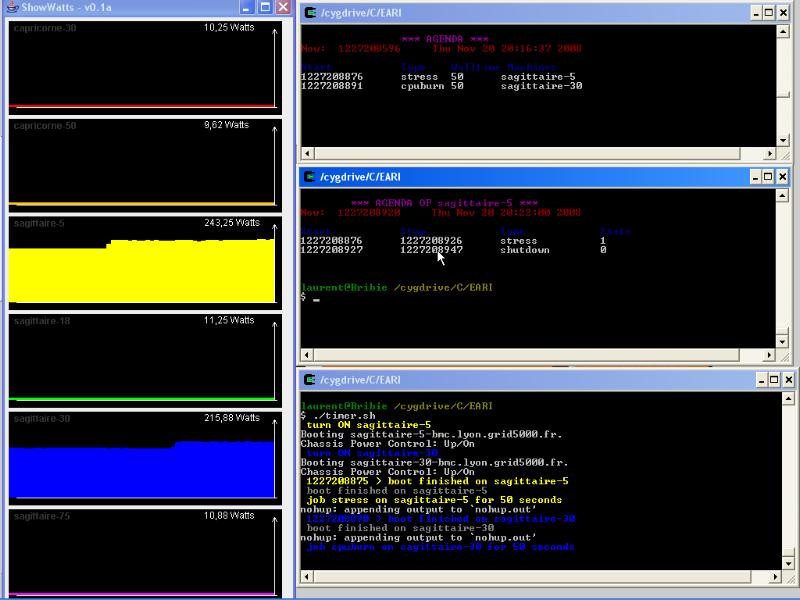Click the sagittaire-75 power graph

click(x=145, y=554)
